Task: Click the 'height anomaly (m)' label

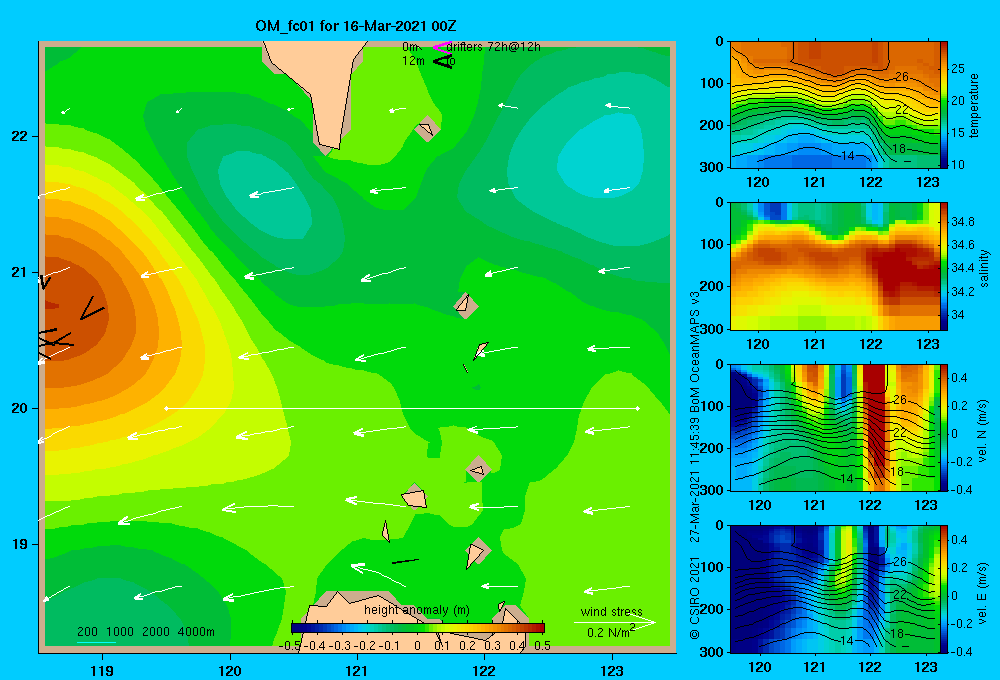Action: coord(416,610)
